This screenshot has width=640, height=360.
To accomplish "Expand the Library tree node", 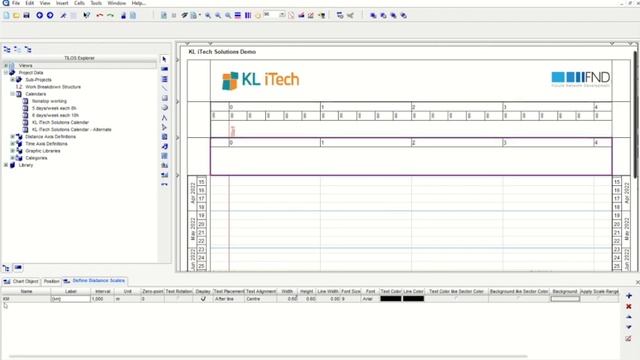I will point(6,165).
